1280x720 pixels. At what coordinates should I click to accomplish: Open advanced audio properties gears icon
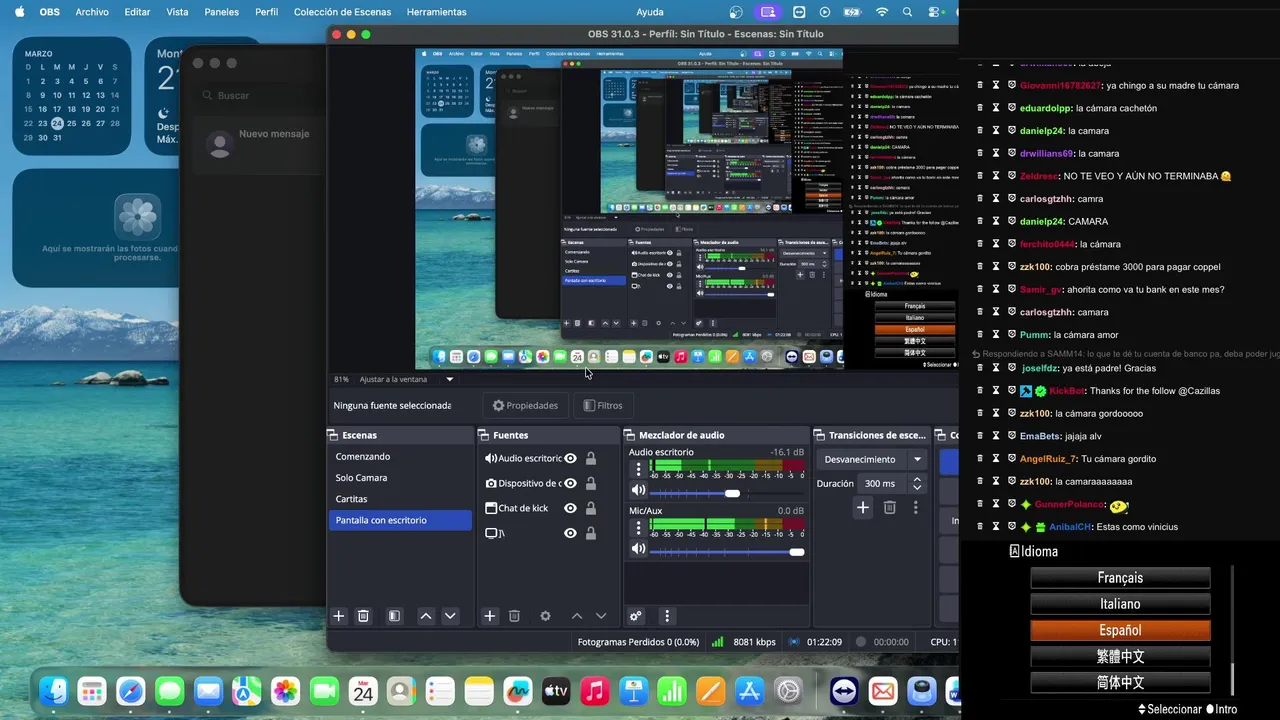coord(635,616)
